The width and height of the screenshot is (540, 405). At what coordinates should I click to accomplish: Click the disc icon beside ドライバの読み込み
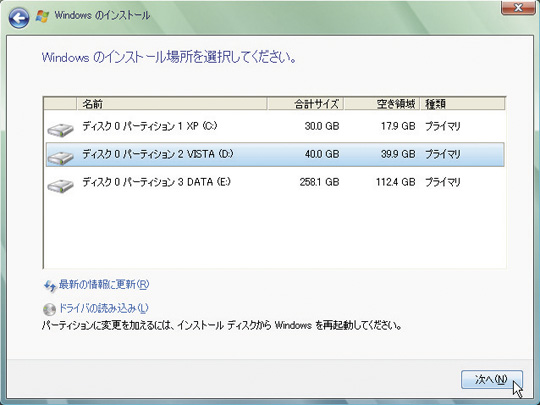50,309
